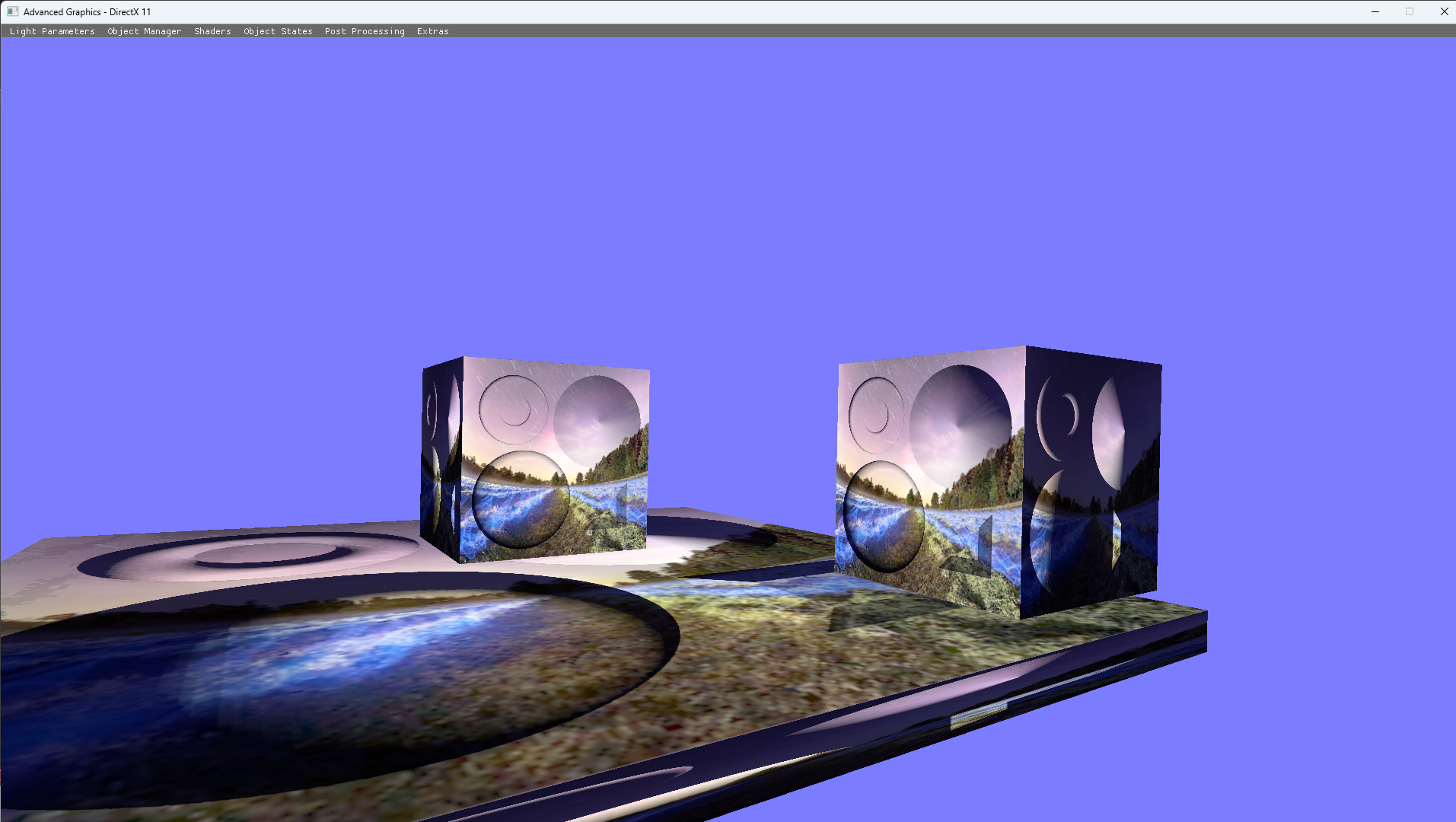This screenshot has width=1456, height=822.
Task: Open the Light Parameters menu
Action: (x=53, y=31)
